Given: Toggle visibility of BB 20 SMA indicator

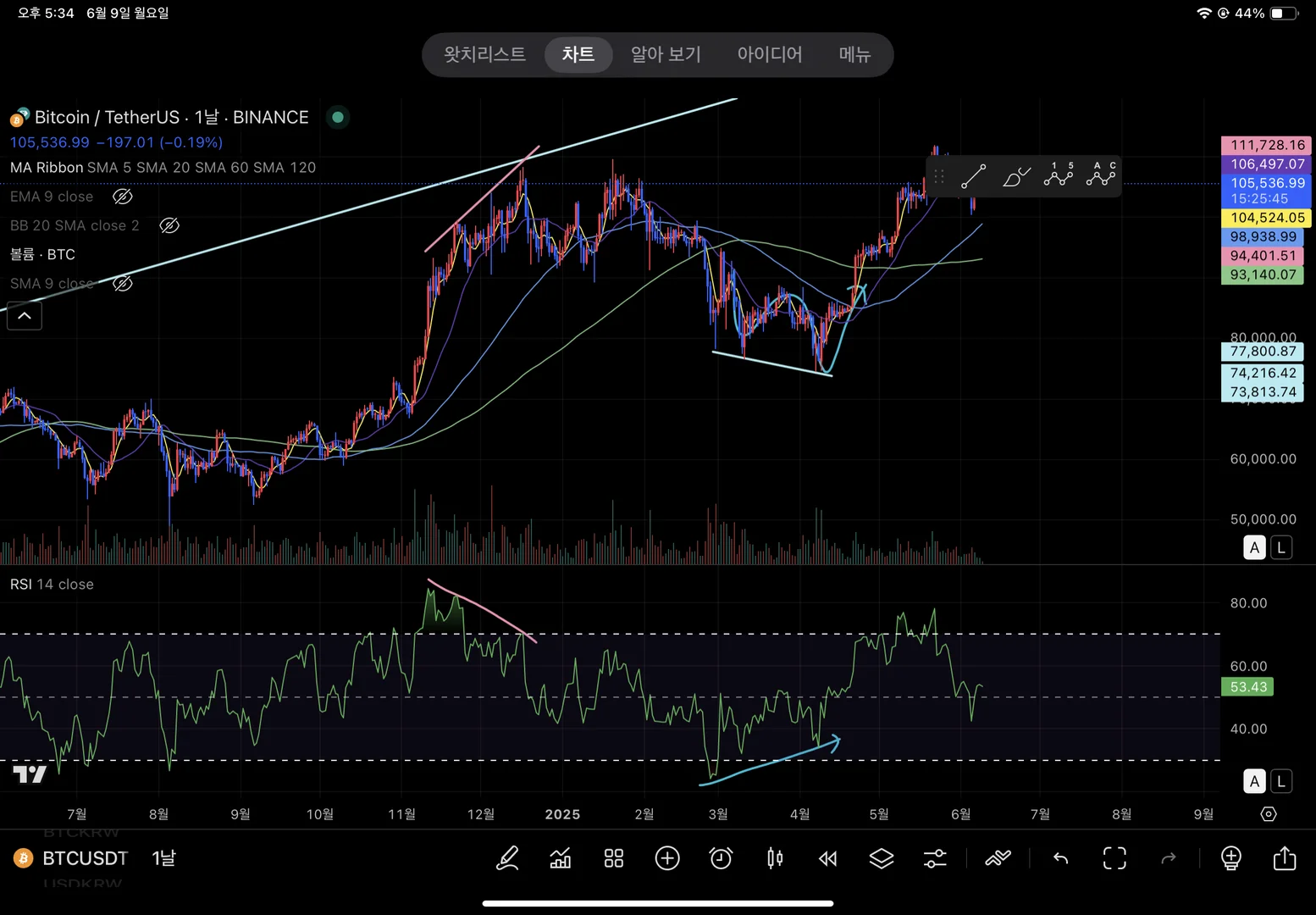Looking at the screenshot, I should (169, 225).
